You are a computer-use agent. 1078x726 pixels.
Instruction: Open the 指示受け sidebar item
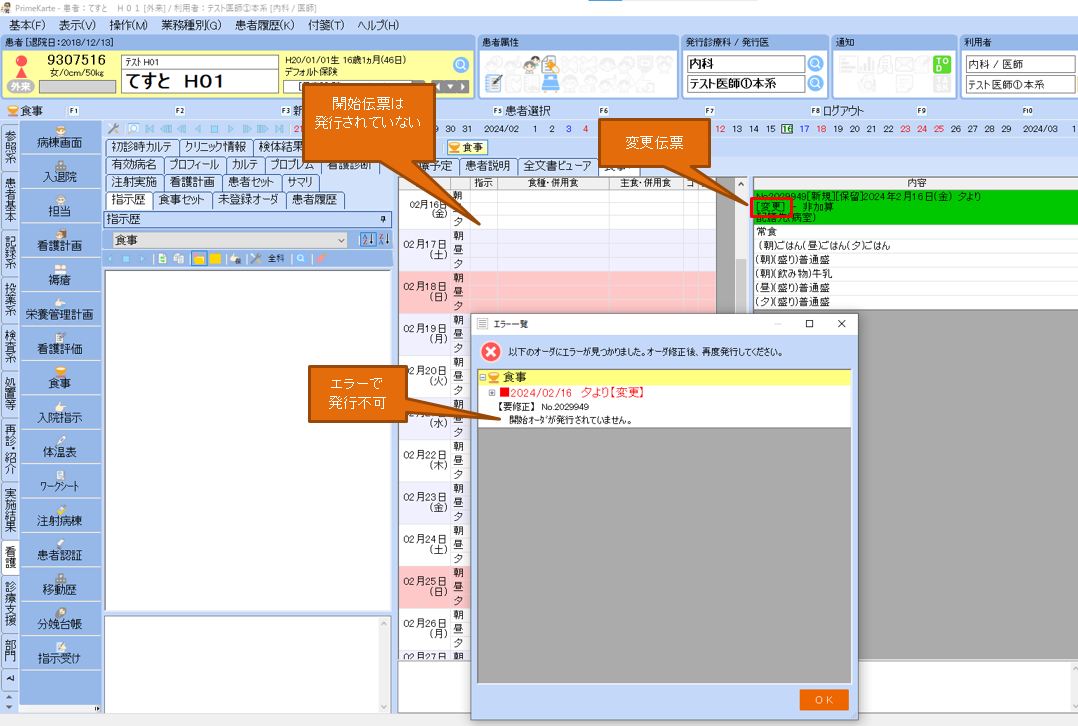tap(60, 653)
